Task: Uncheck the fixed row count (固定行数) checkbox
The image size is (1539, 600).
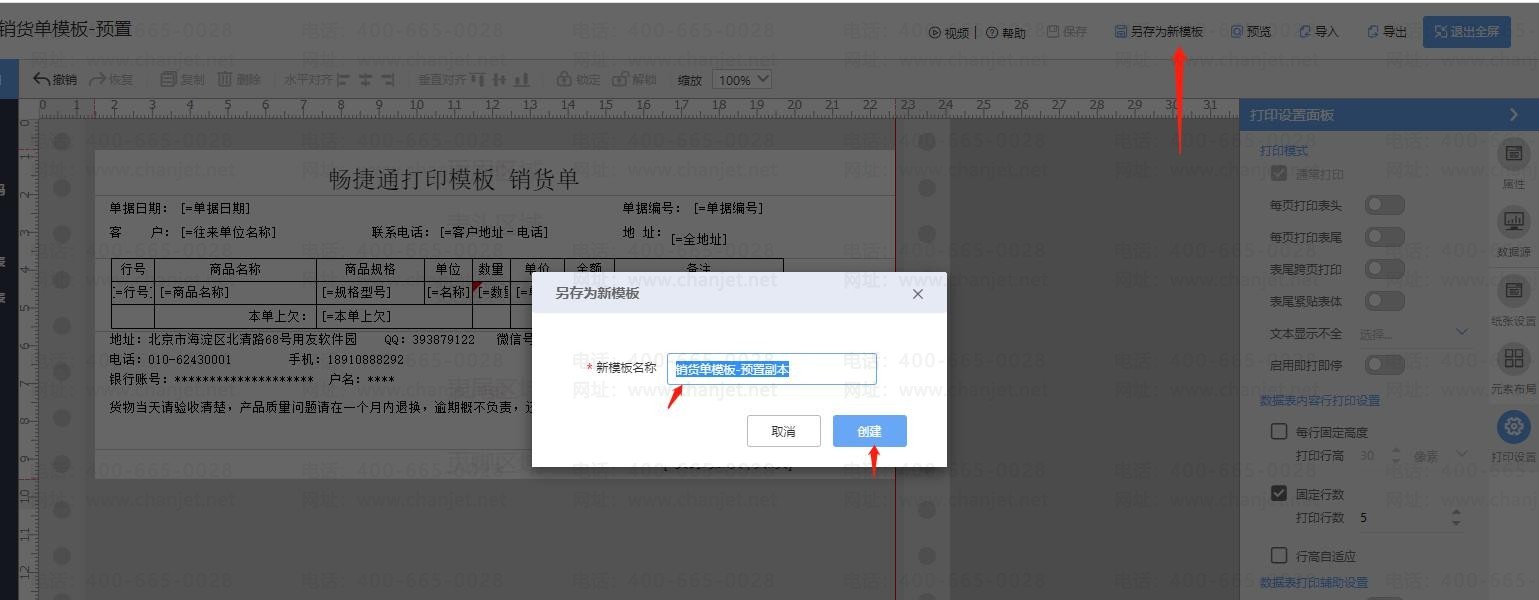Action: [x=1279, y=493]
